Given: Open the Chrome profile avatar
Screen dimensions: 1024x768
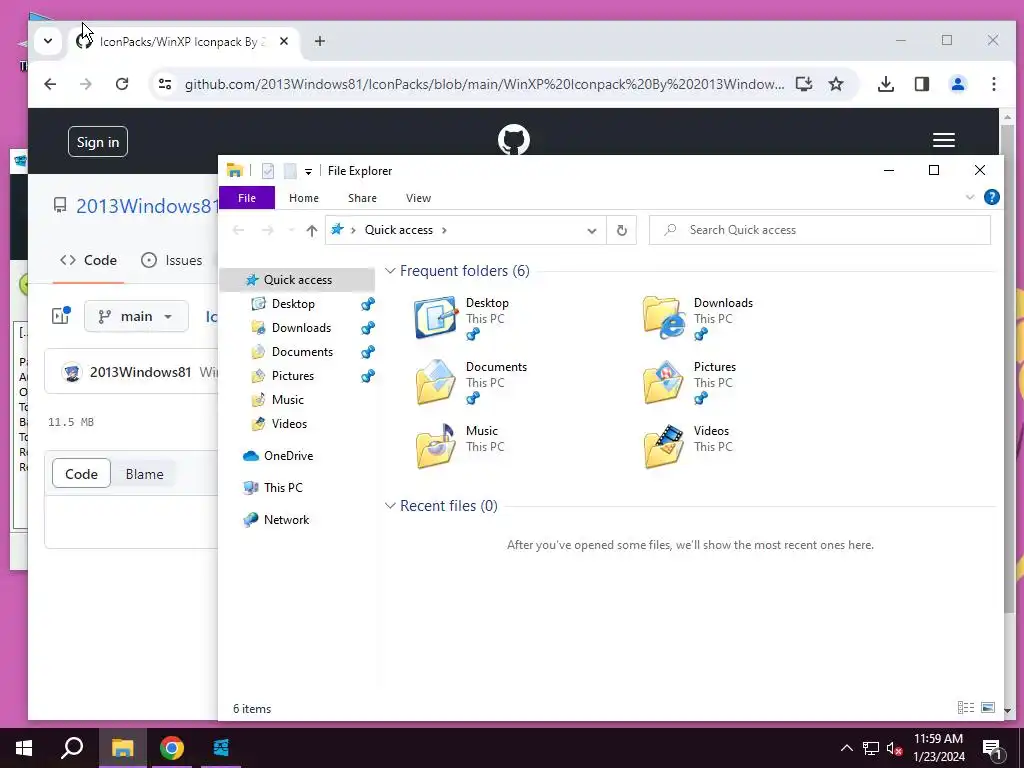Looking at the screenshot, I should pos(957,84).
